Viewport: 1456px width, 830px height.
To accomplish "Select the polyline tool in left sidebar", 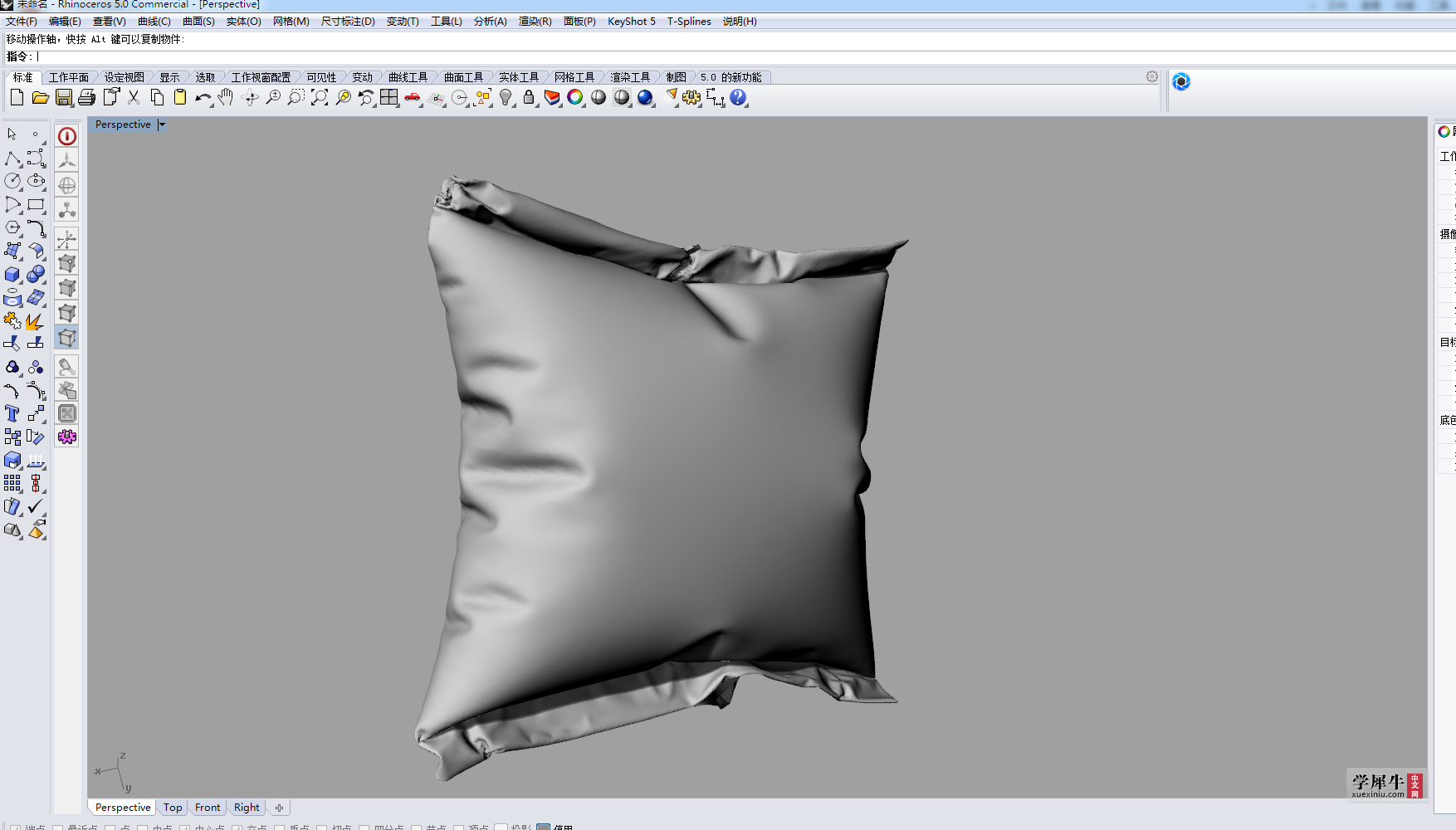I will pyautogui.click(x=12, y=158).
